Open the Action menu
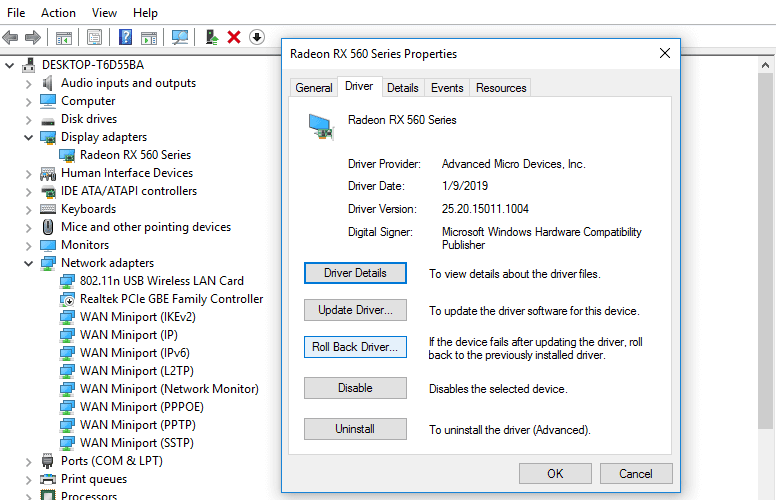Screen dimensions: 776x500 [x=58, y=13]
